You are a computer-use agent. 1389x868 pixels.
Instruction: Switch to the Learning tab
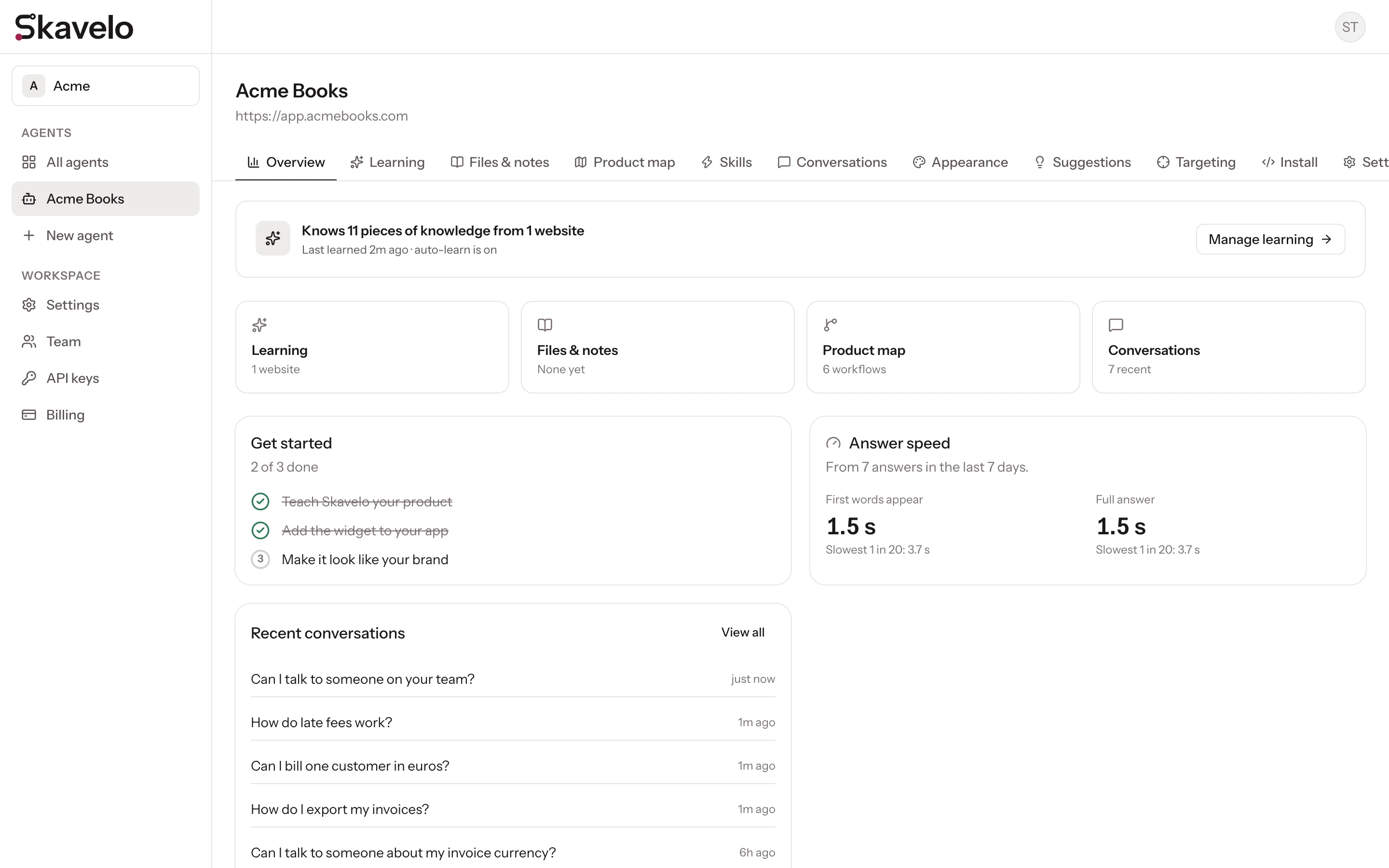tap(387, 163)
